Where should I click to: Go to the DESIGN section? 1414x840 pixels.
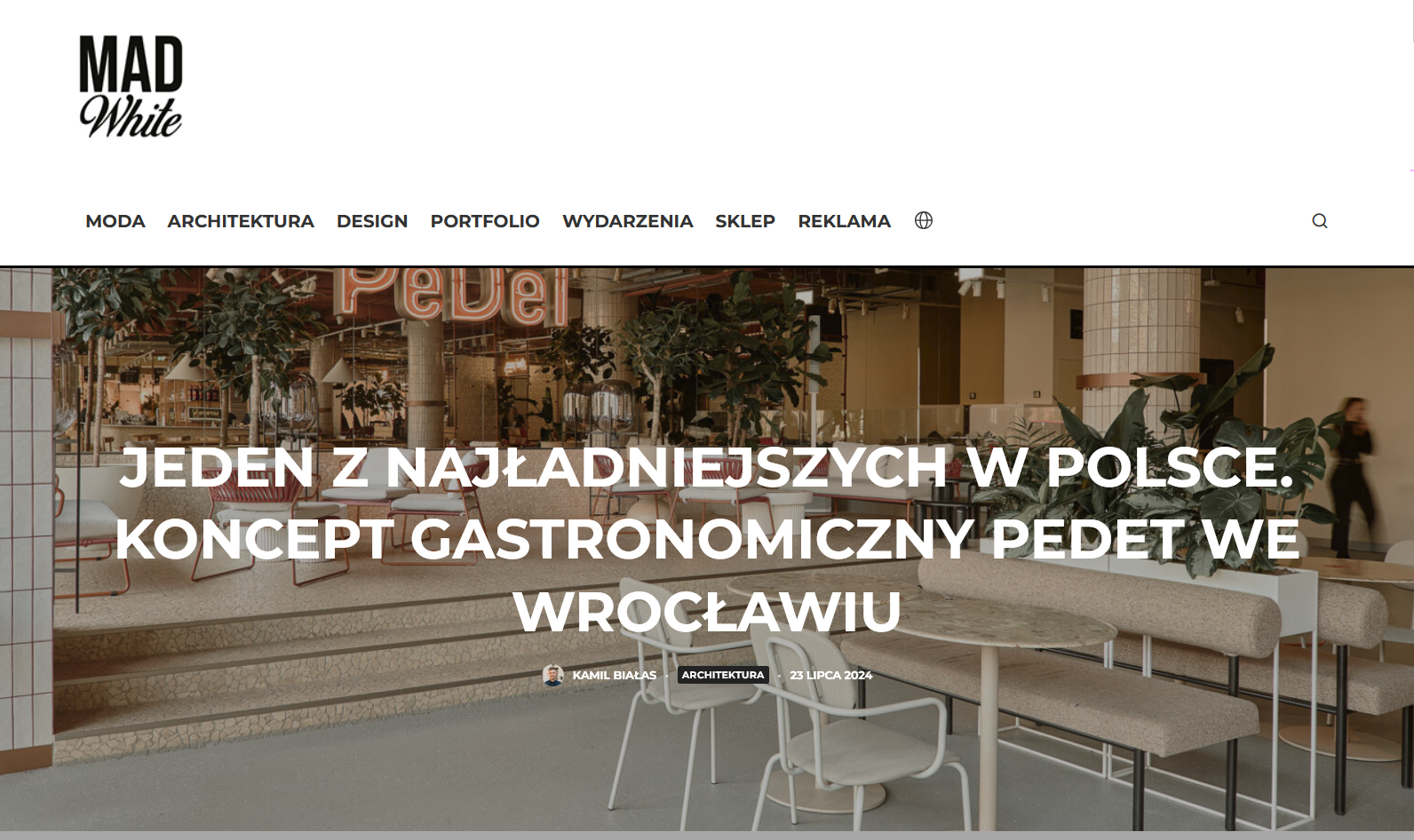click(372, 221)
